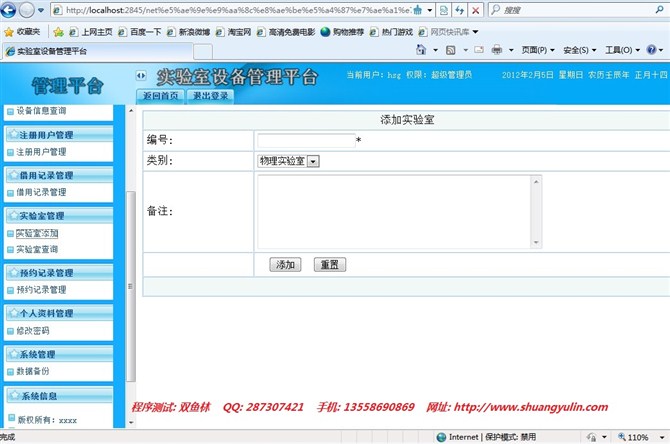Open the 页面(P) menu
The width and height of the screenshot is (670, 444).
(538, 50)
